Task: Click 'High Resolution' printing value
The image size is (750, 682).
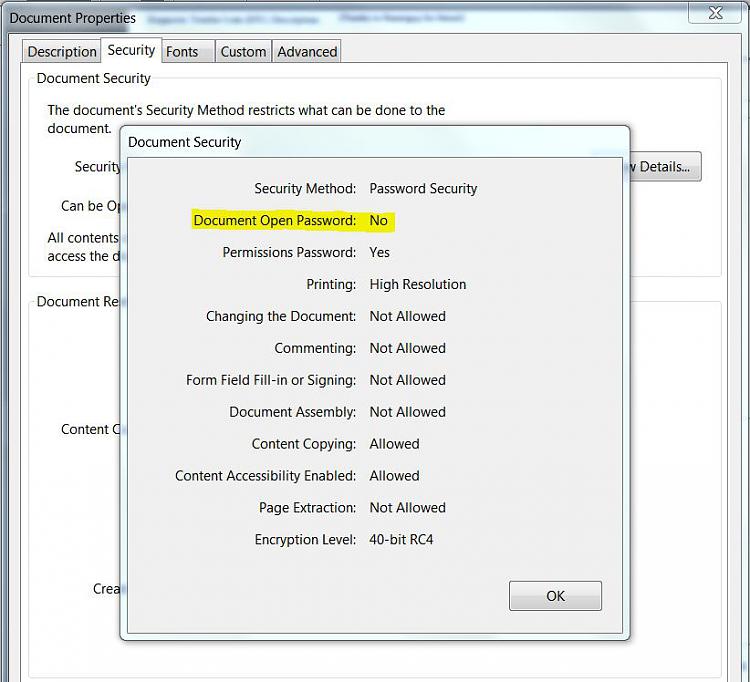Action: coord(418,284)
